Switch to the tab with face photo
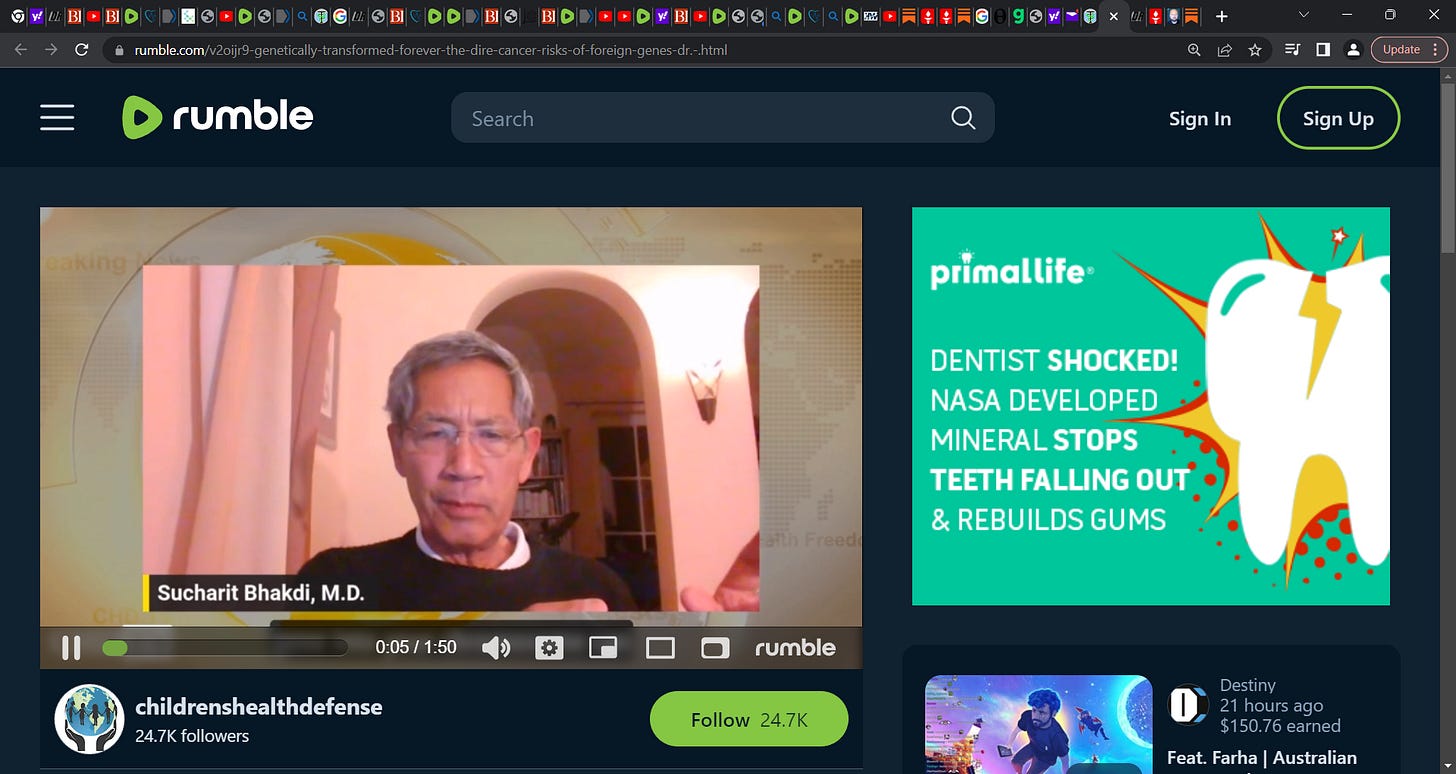Image resolution: width=1456 pixels, height=774 pixels. pyautogui.click(x=1173, y=16)
